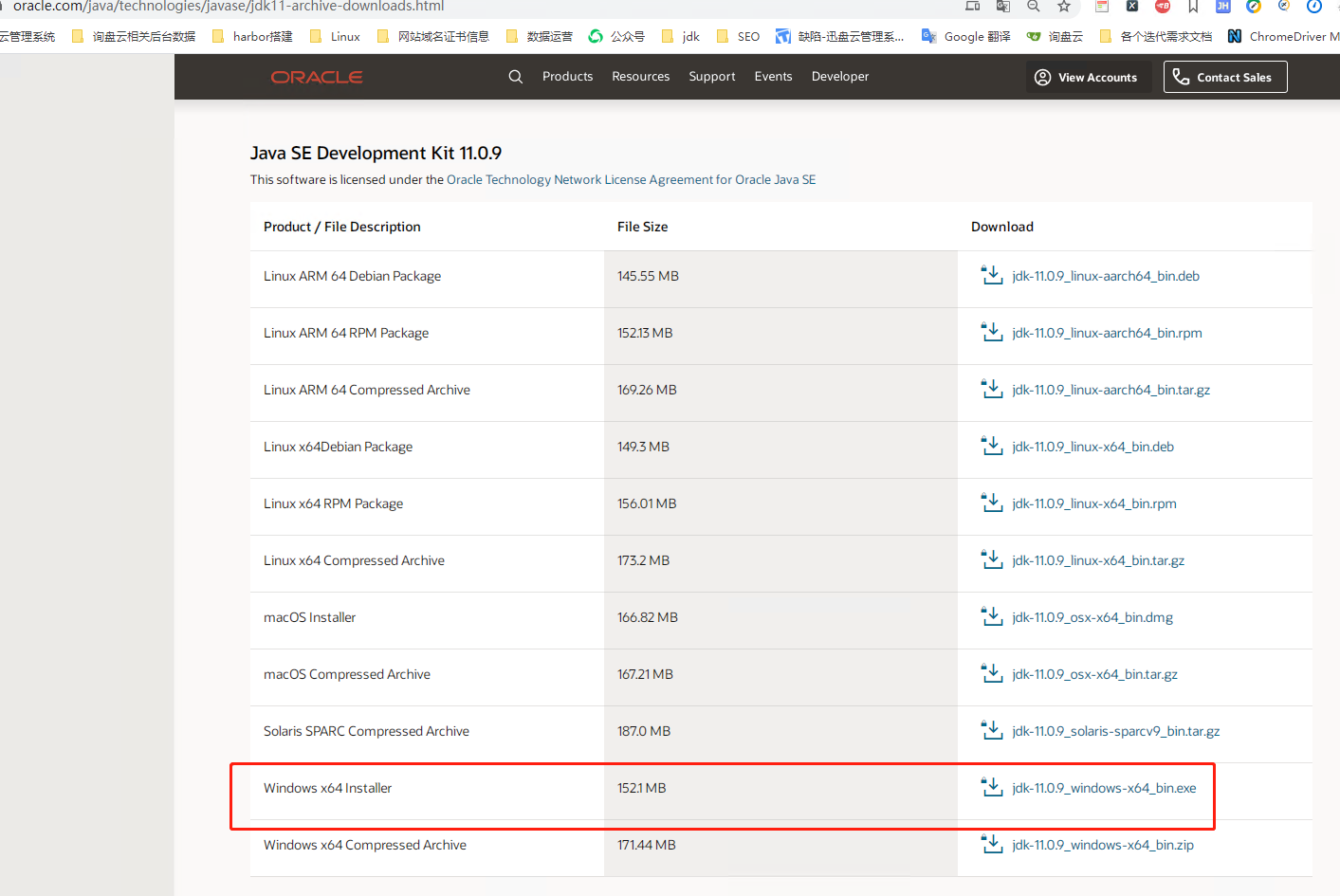The image size is (1340, 896).
Task: Select the Java SE Development Kit 11.0.9 heading
Action: (376, 153)
